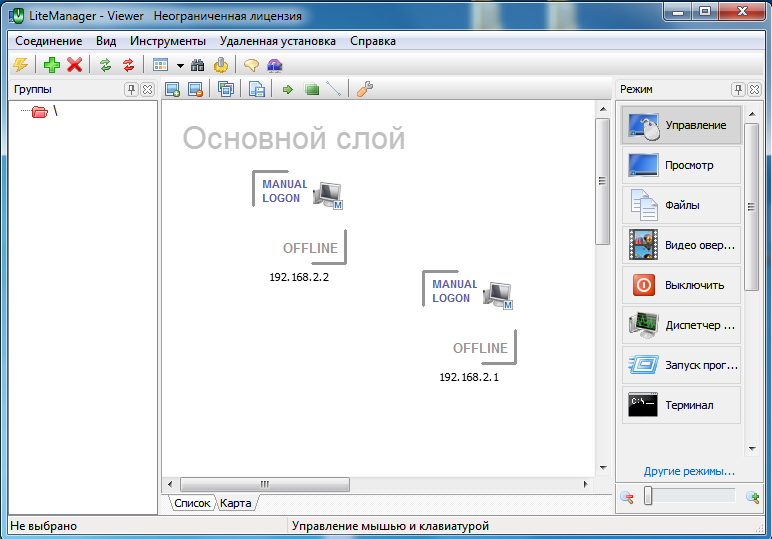
Task: Delete connection with the red X icon
Action: point(74,64)
